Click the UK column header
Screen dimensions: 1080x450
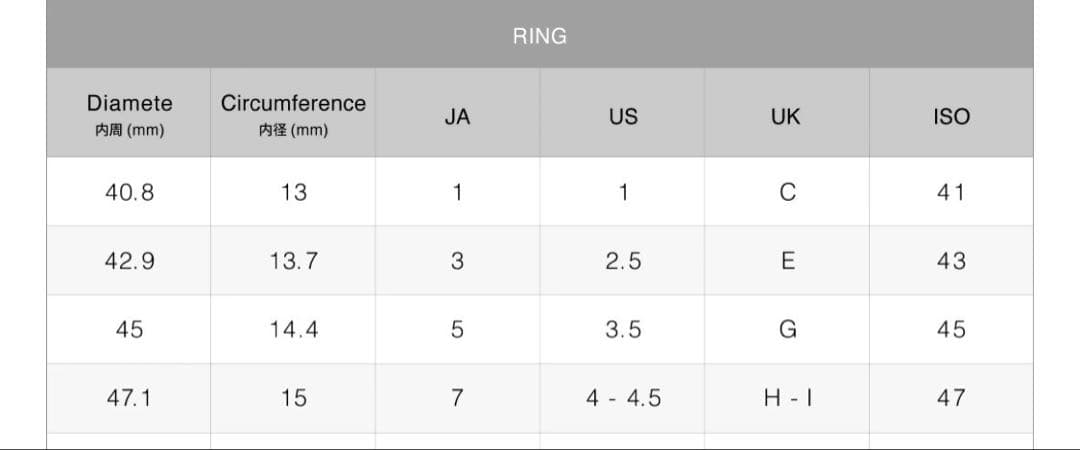point(786,116)
